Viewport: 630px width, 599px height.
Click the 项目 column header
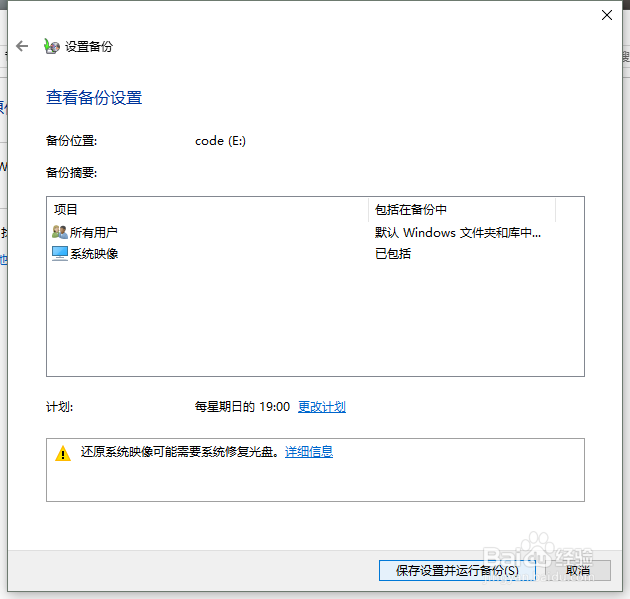click(x=208, y=209)
